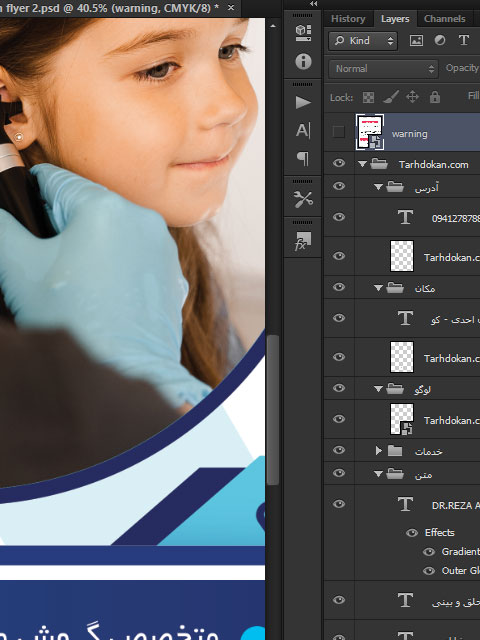This screenshot has height=640, width=480.
Task: Hide the لوگو group
Action: point(339,388)
